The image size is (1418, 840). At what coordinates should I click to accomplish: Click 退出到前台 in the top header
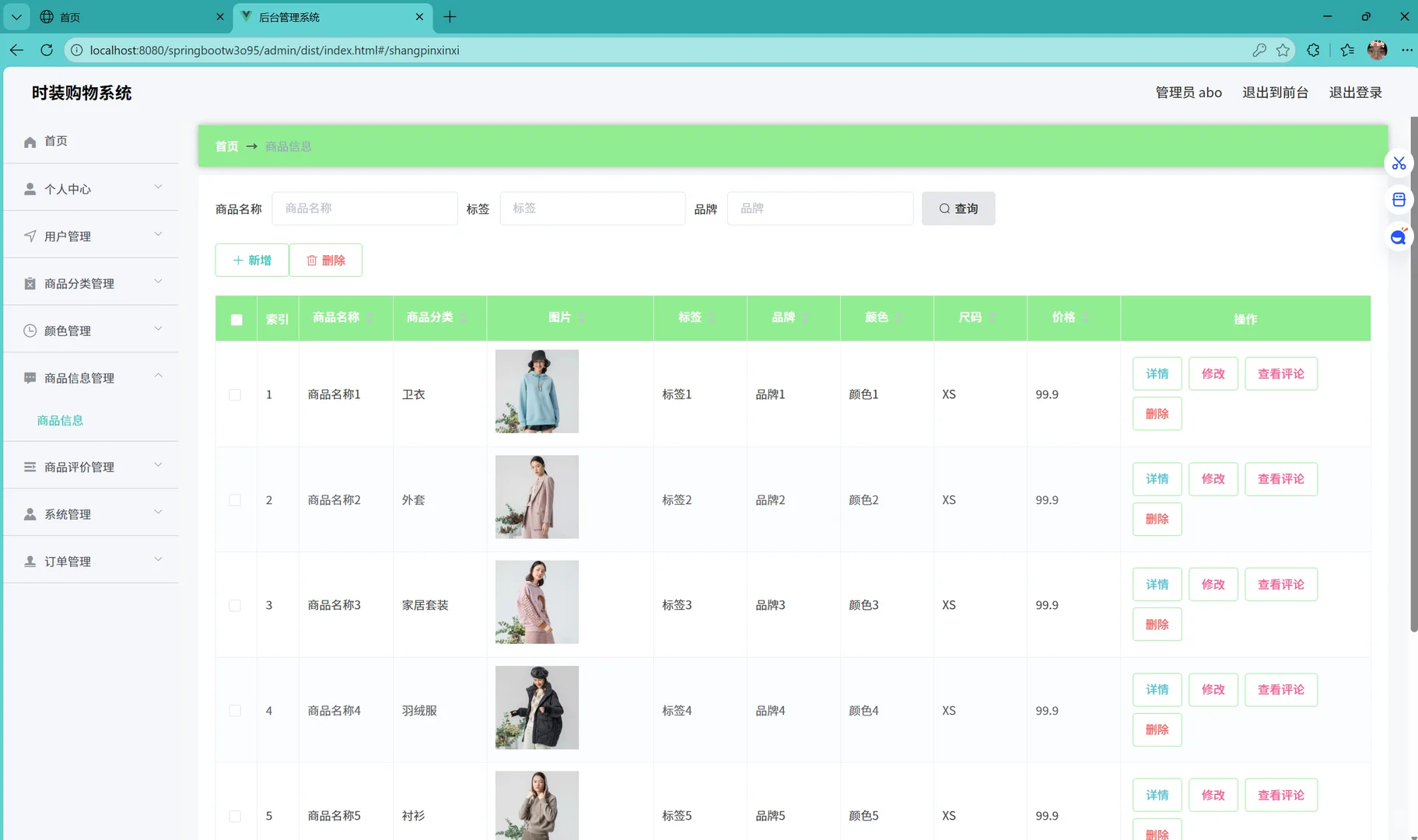1275,93
